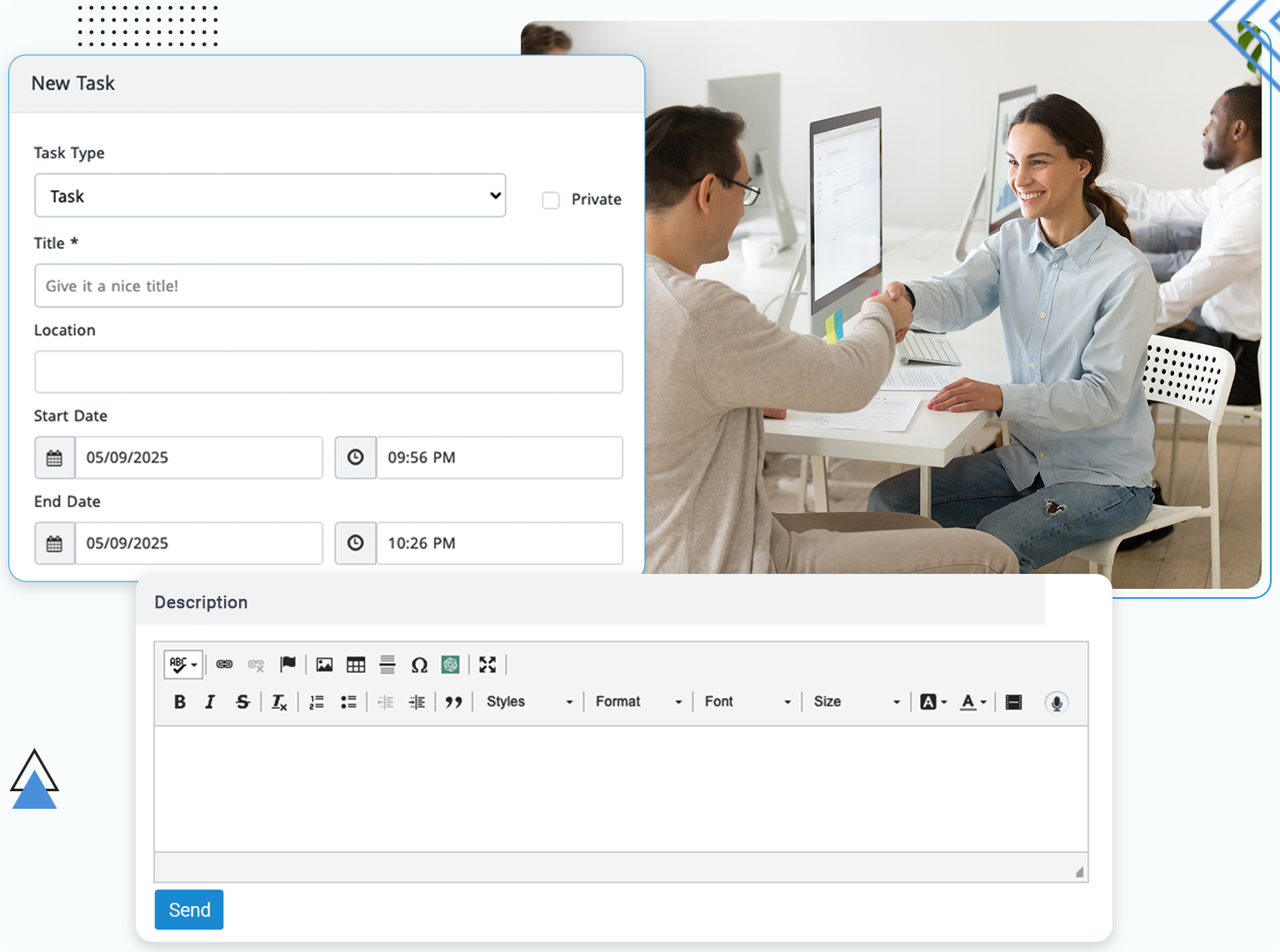Insert an anchor with the flag icon

click(x=287, y=664)
